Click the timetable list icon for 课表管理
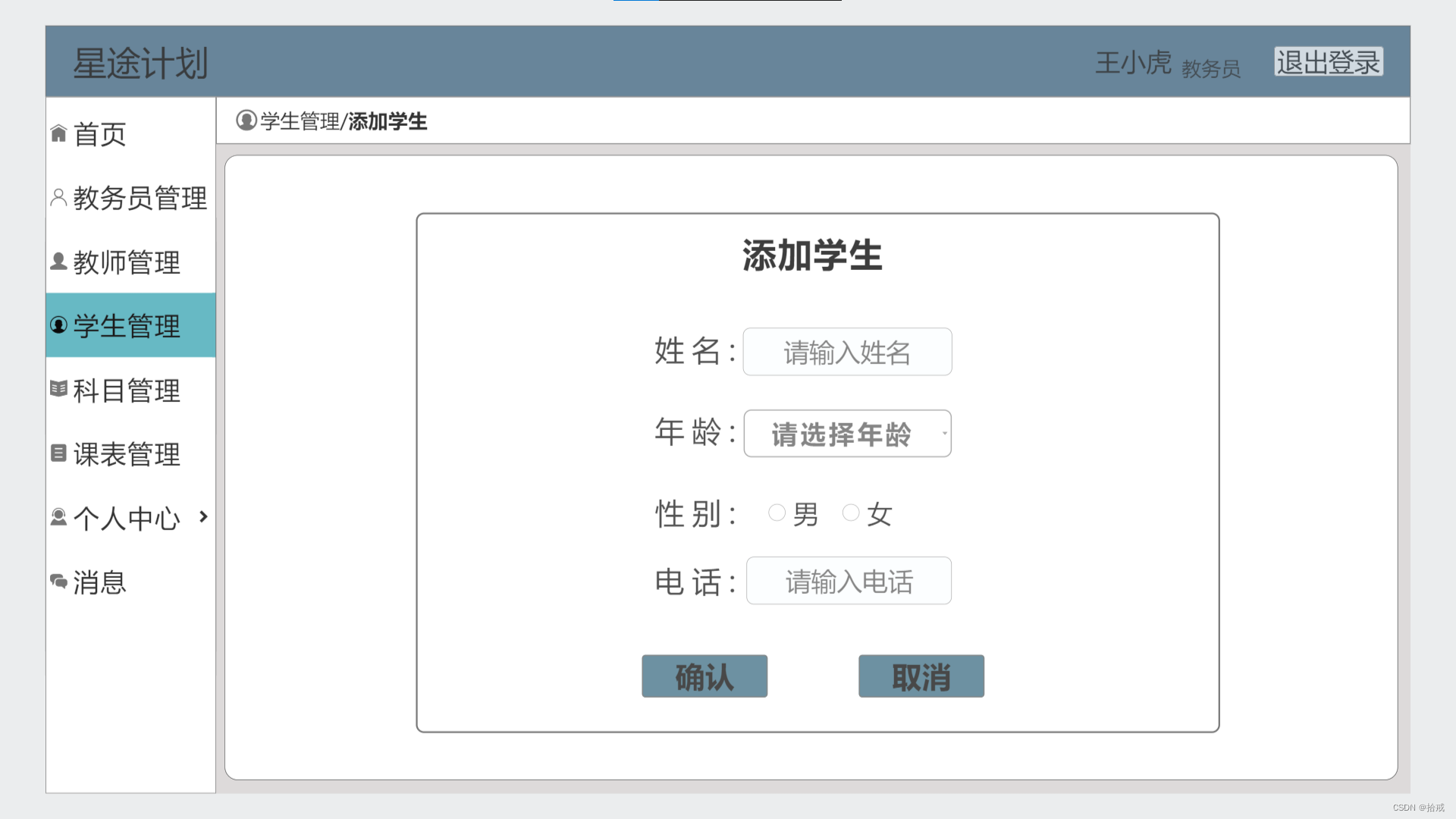Viewport: 1456px width, 819px height. (58, 453)
